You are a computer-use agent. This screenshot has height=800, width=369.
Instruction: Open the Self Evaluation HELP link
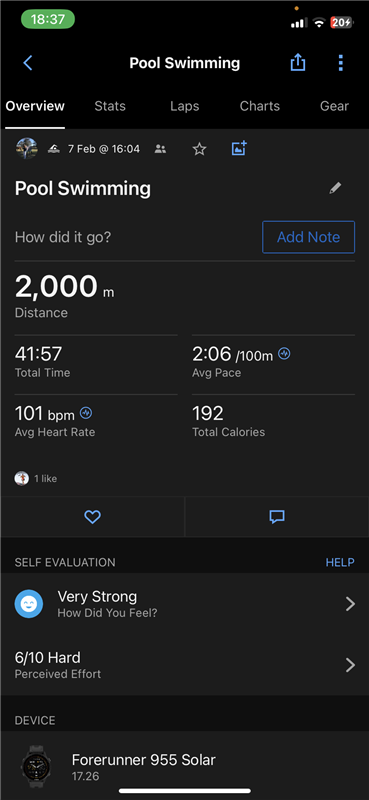coord(340,562)
